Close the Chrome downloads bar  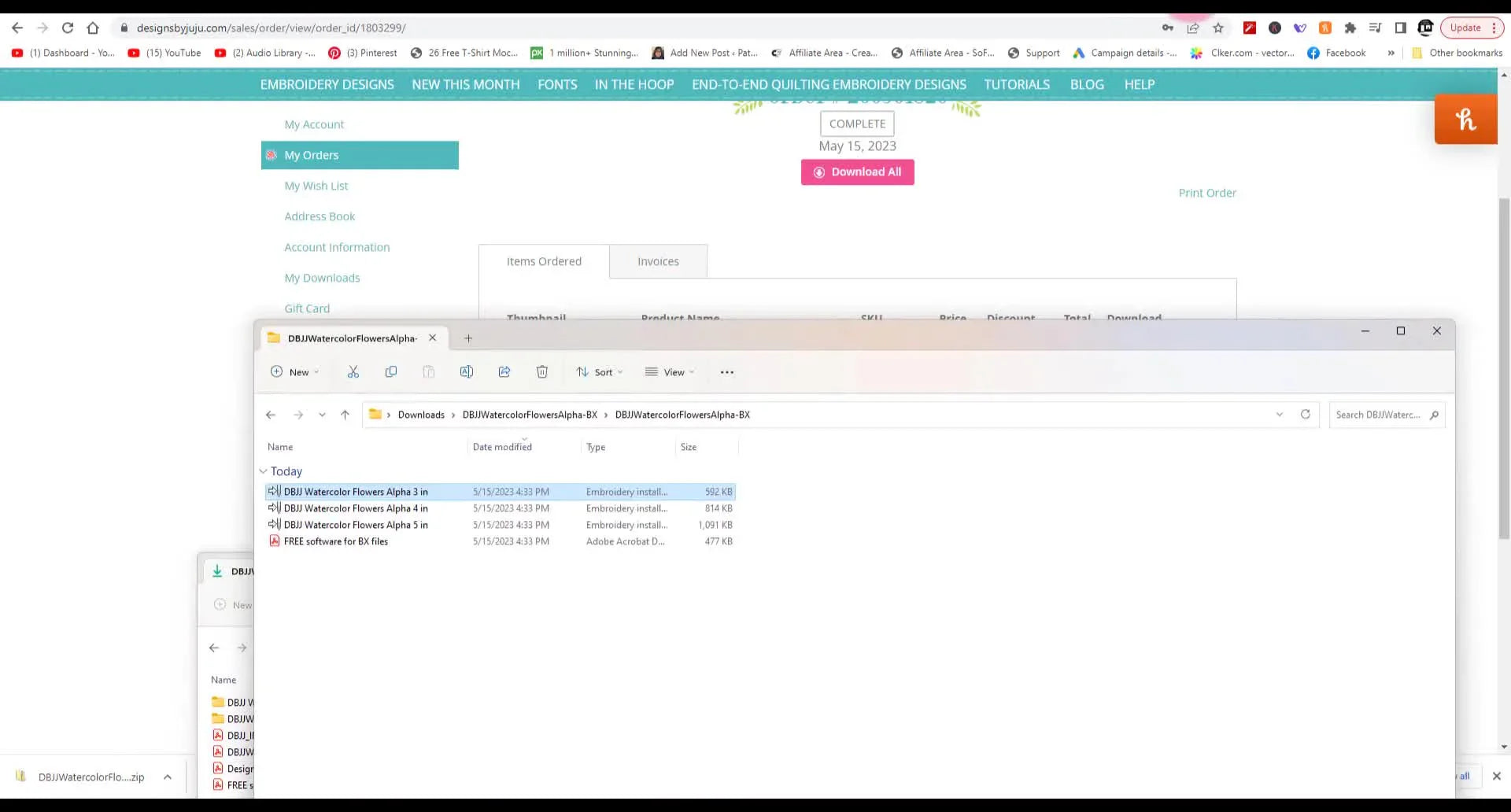(x=1497, y=776)
